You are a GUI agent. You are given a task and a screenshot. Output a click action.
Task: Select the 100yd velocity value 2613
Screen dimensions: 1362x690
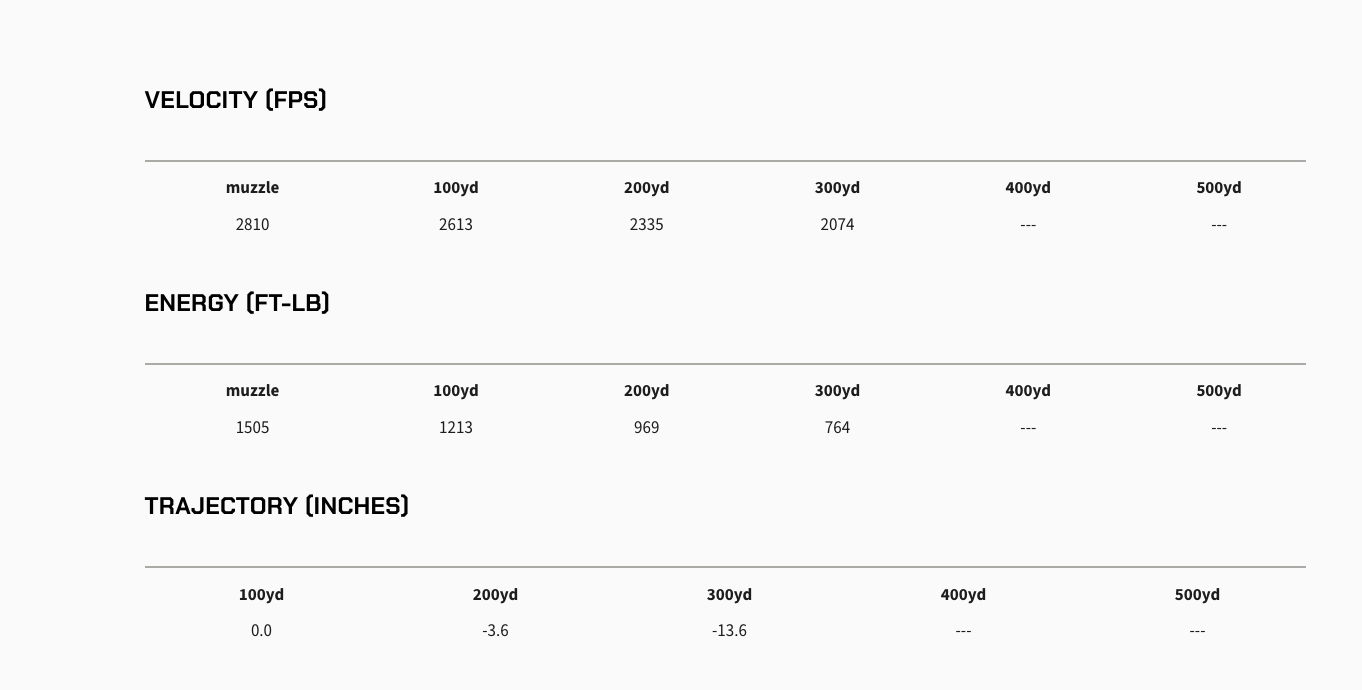455,225
